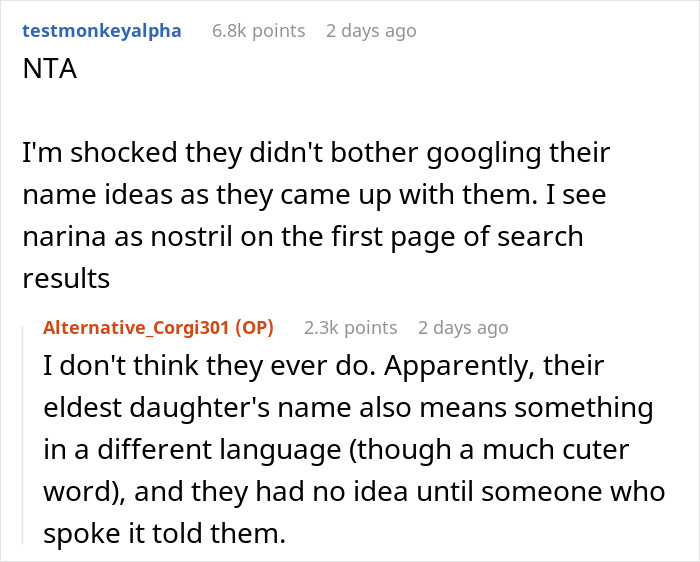Click the word 'results' ending the top comment
This screenshot has height=562, width=700.
coord(66,279)
